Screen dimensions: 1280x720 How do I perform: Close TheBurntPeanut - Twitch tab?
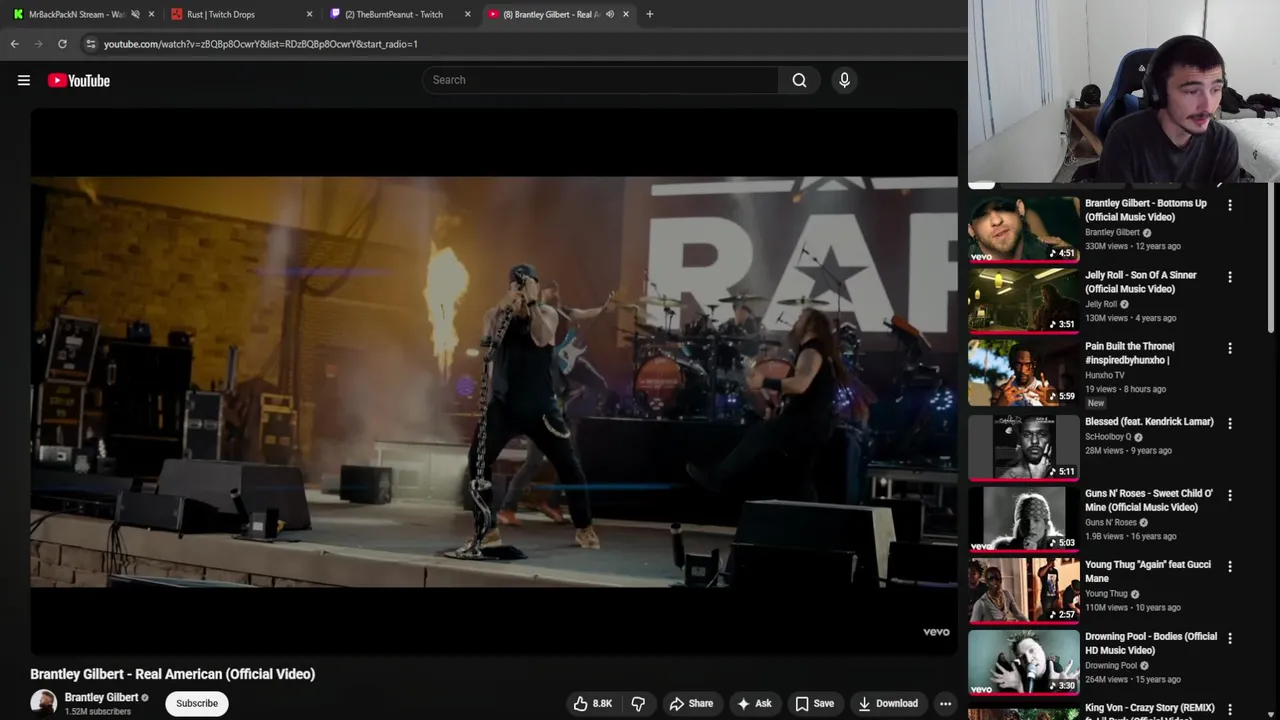tap(467, 14)
